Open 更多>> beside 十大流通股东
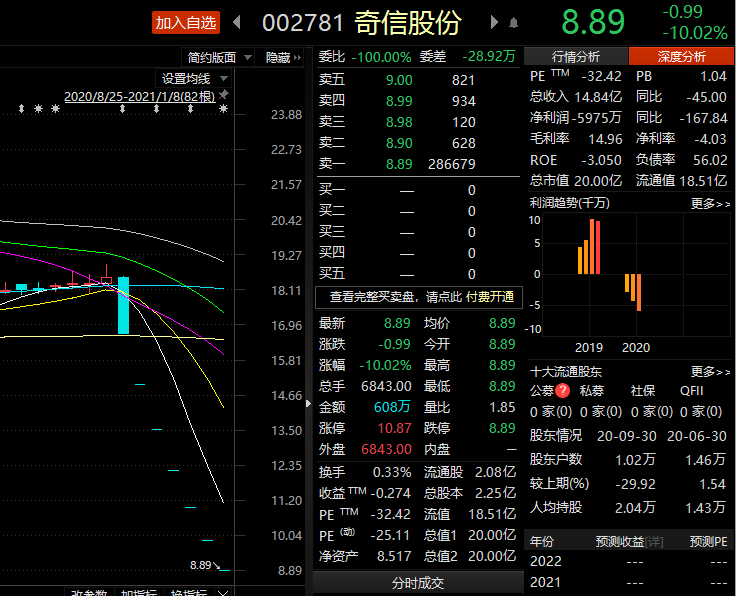Viewport: 736px width, 596px height. point(710,372)
